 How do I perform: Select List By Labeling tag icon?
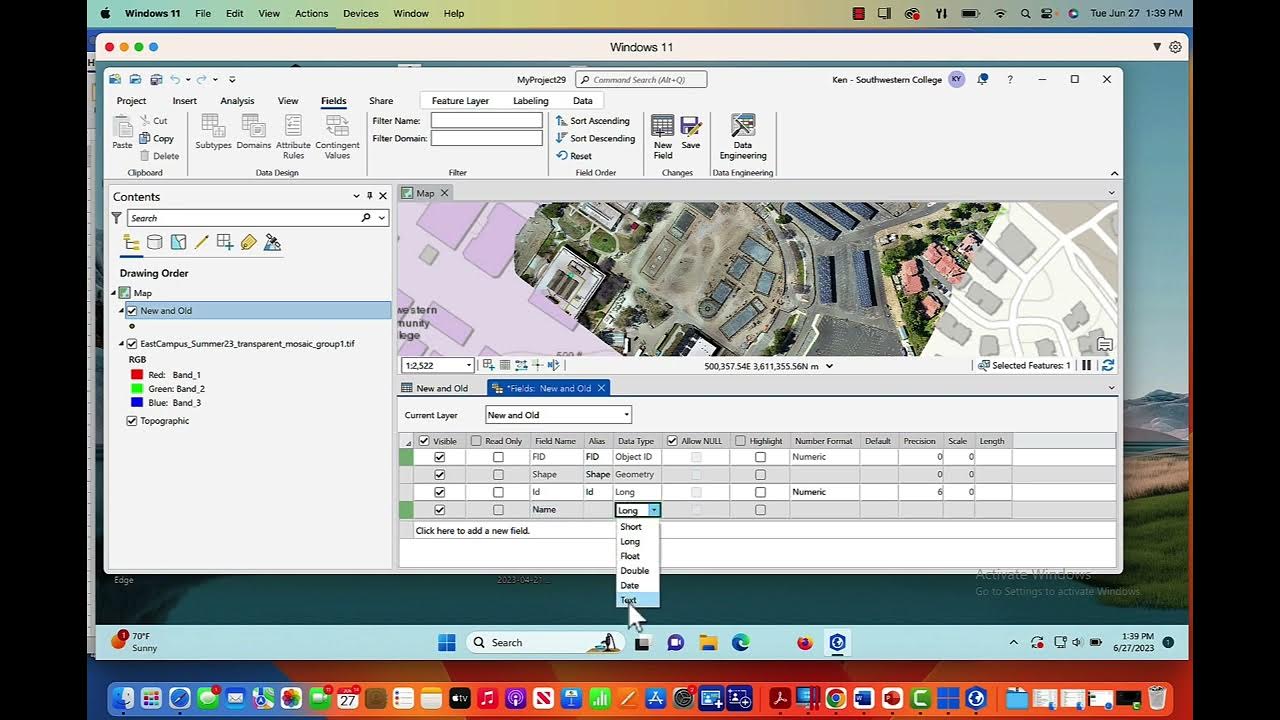(x=249, y=242)
